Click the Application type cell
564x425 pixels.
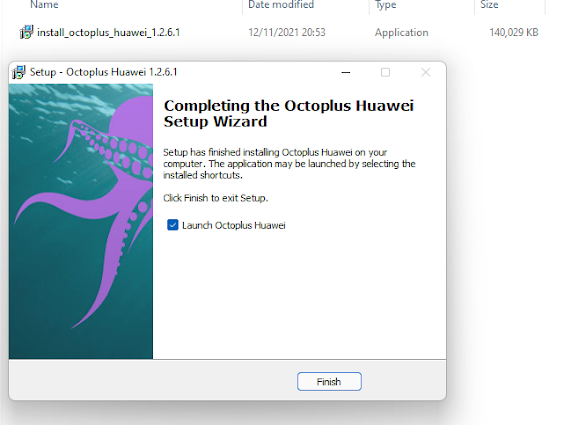pos(401,33)
